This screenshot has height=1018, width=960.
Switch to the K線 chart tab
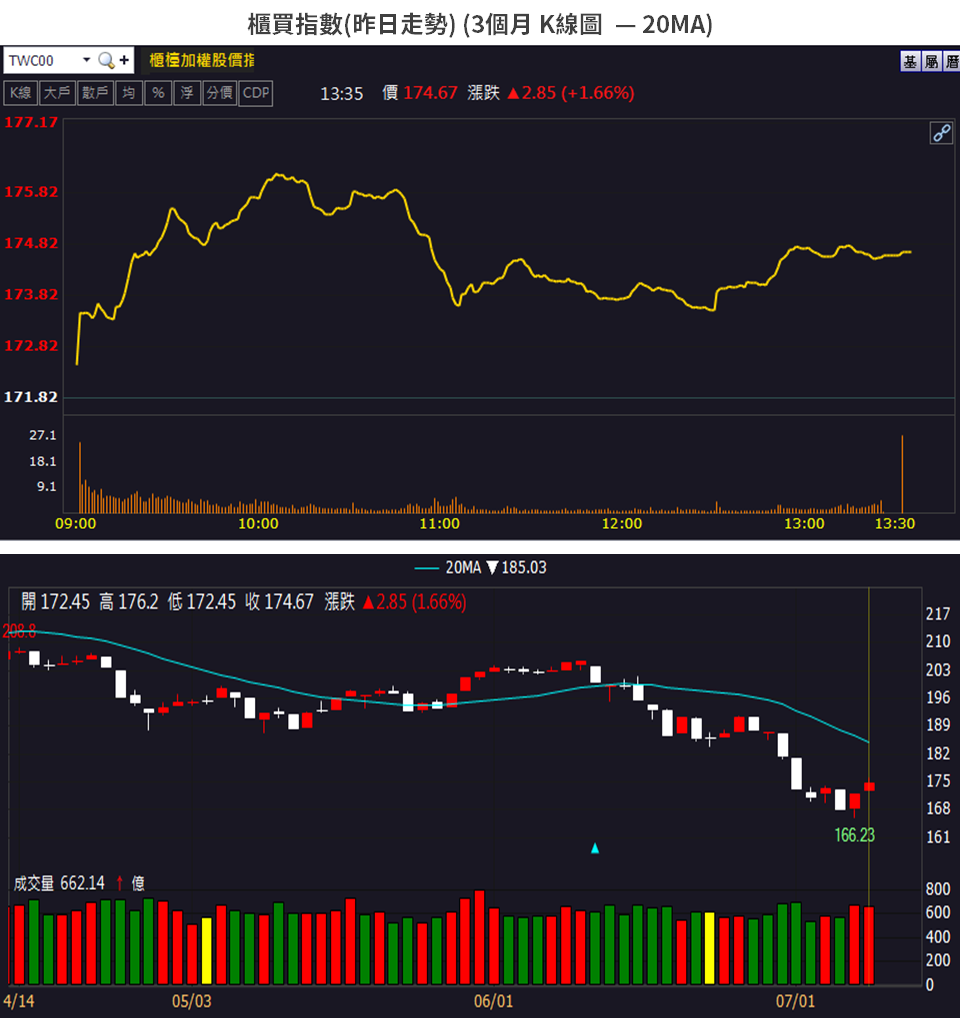pos(21,93)
